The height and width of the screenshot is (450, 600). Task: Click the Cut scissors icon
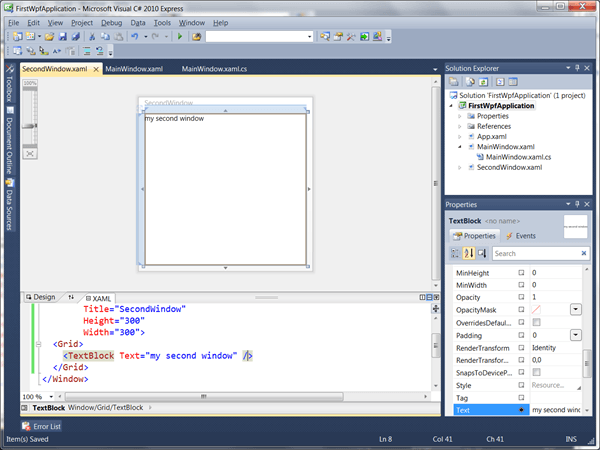(x=92, y=37)
